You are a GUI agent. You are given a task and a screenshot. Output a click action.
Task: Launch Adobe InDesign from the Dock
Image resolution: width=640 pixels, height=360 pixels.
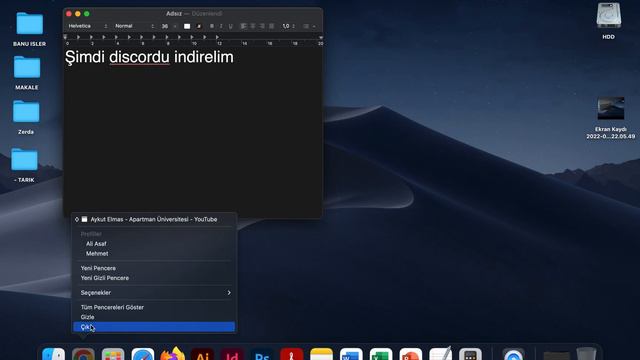[x=232, y=354]
